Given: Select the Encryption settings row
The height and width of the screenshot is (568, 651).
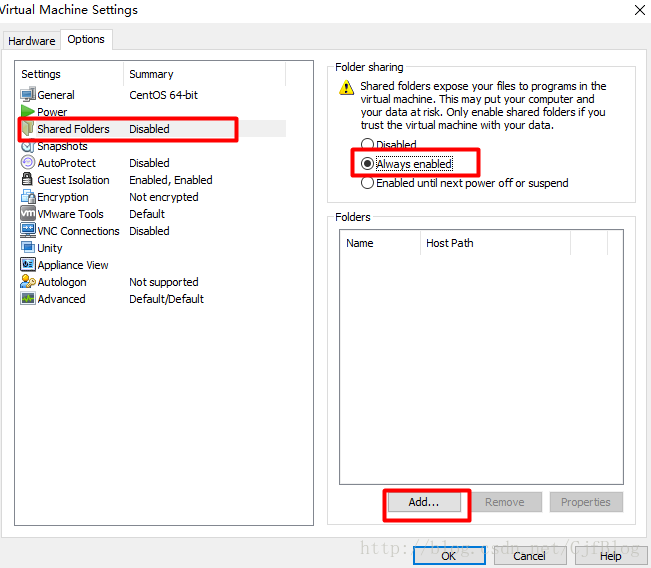Looking at the screenshot, I should 153,197.
